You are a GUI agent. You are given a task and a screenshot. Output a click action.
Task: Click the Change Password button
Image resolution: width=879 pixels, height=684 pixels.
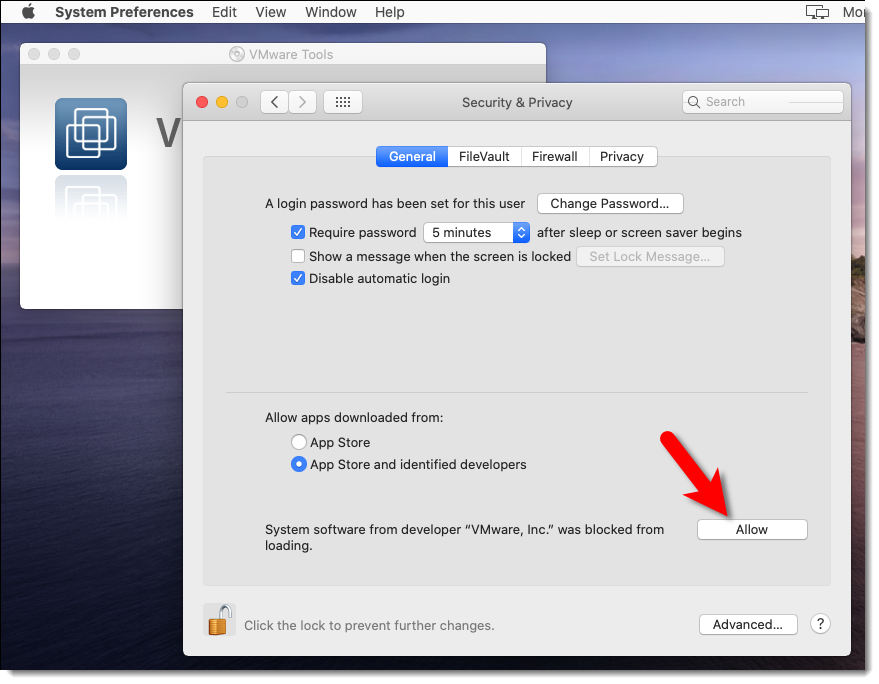(x=610, y=204)
